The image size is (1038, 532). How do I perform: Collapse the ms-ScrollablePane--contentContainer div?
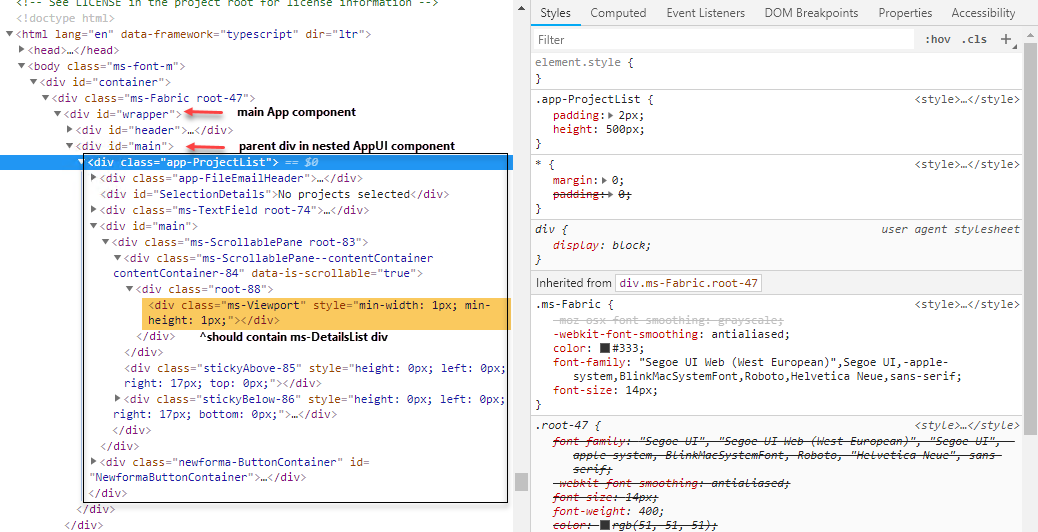118,257
